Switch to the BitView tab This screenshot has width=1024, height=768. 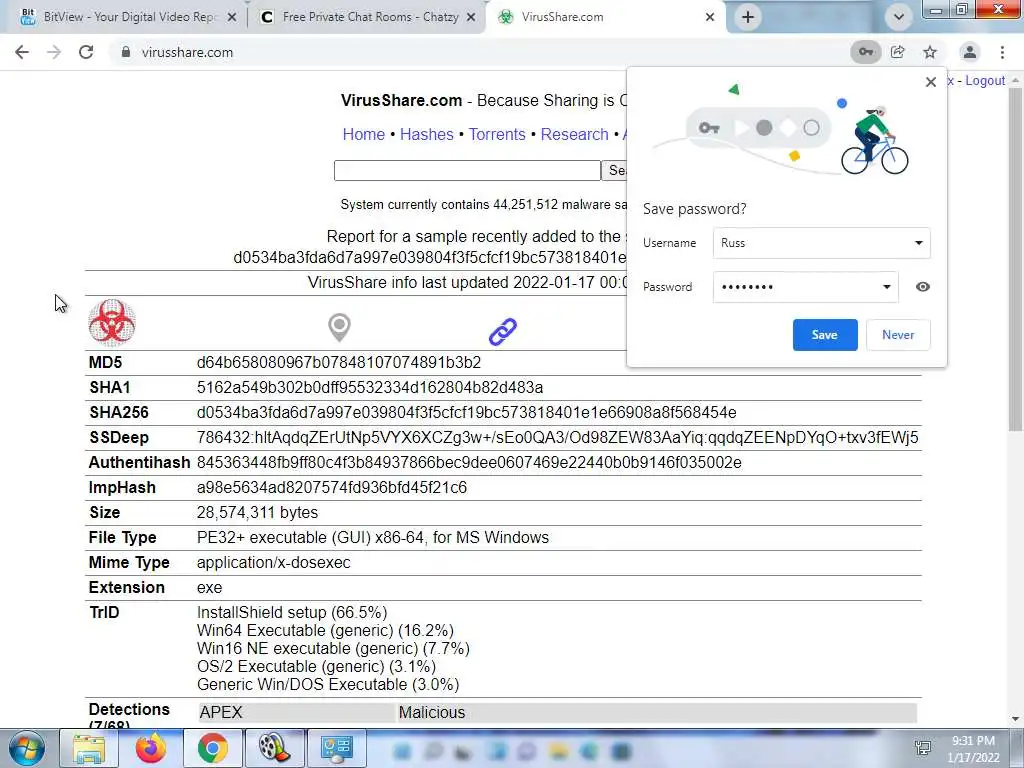pyautogui.click(x=124, y=17)
